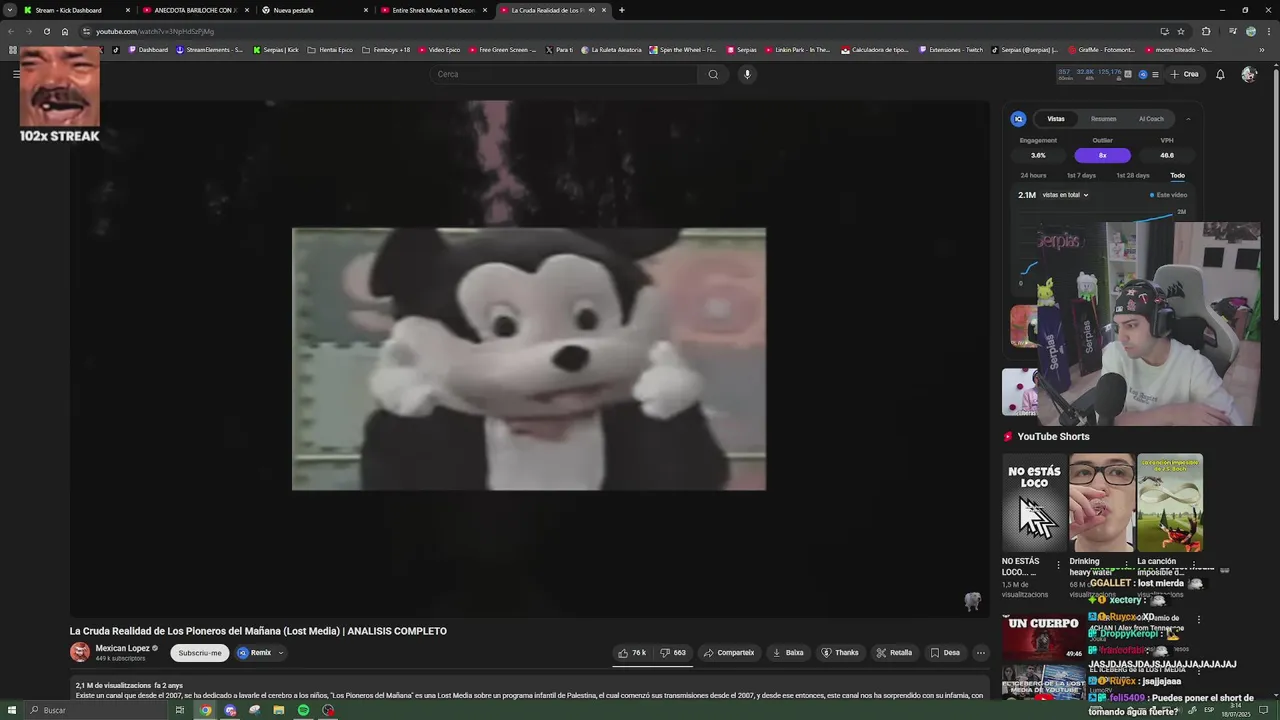Open the Linkin Park bookmark
Image resolution: width=1280 pixels, height=720 pixels.
tap(798, 50)
